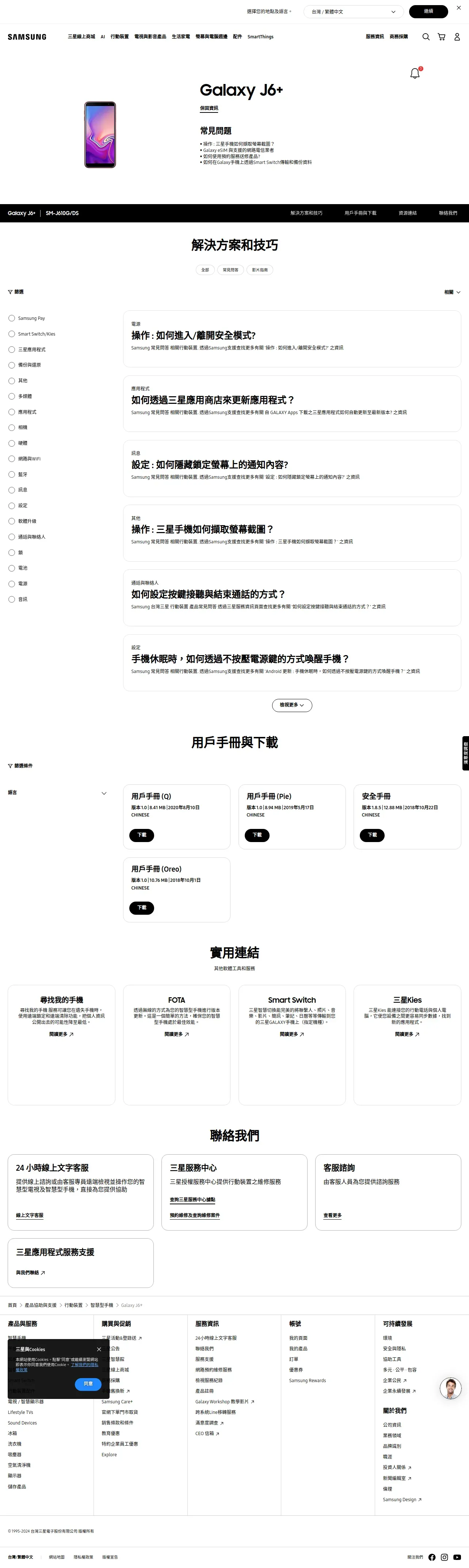The height and width of the screenshot is (1568, 469).
Task: Close the Samsung Cookies popup
Action: 99,1350
